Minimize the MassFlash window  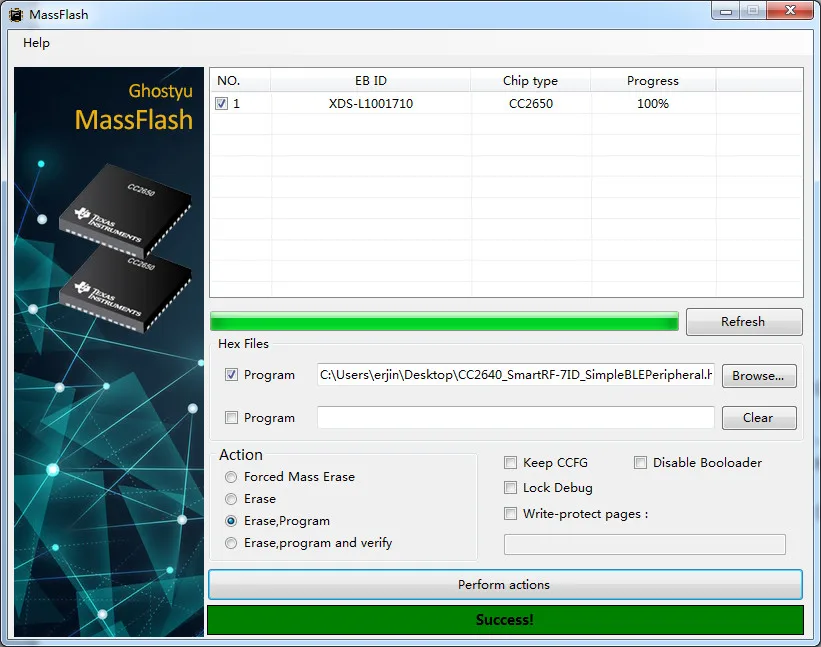click(x=726, y=11)
